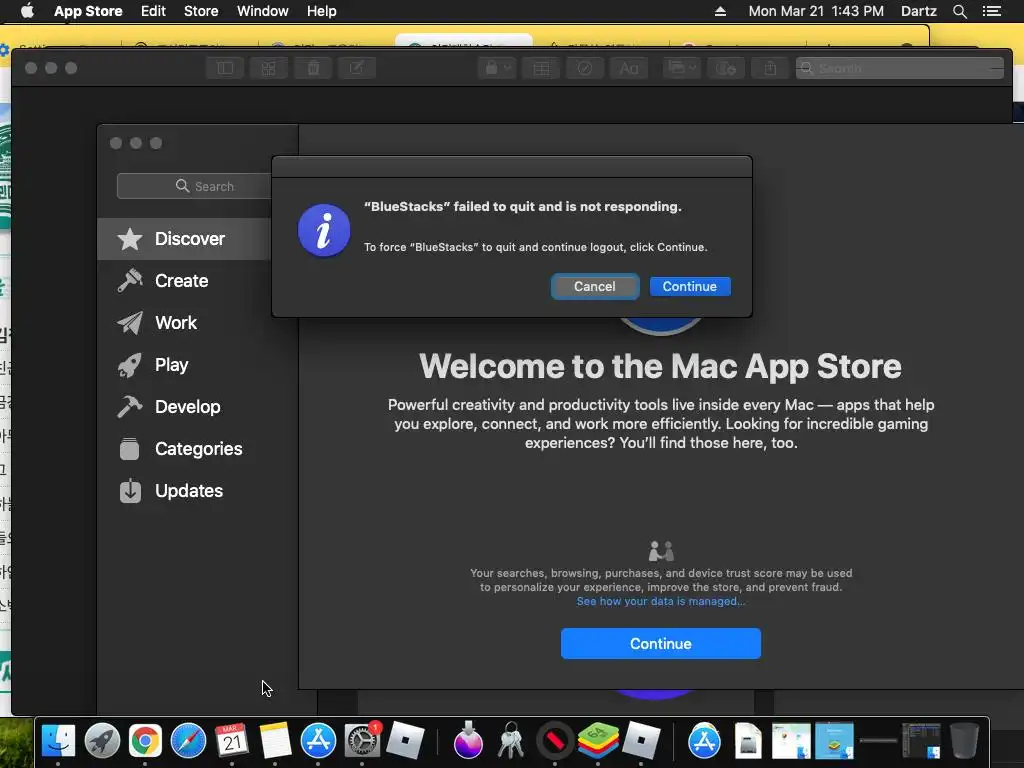
Task: Toggle the sidebar in the Notes window toolbar
Action: point(225,68)
